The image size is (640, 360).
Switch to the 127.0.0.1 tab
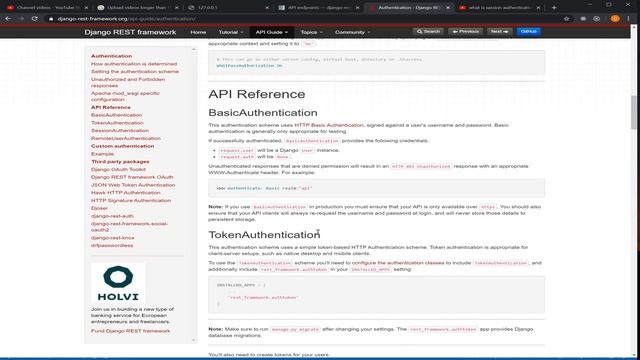228,7
